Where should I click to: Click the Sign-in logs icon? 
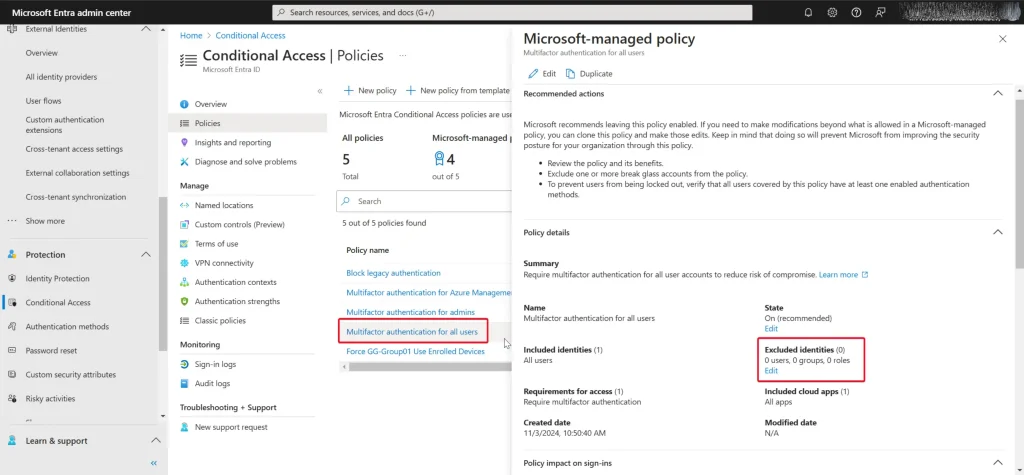click(x=184, y=364)
